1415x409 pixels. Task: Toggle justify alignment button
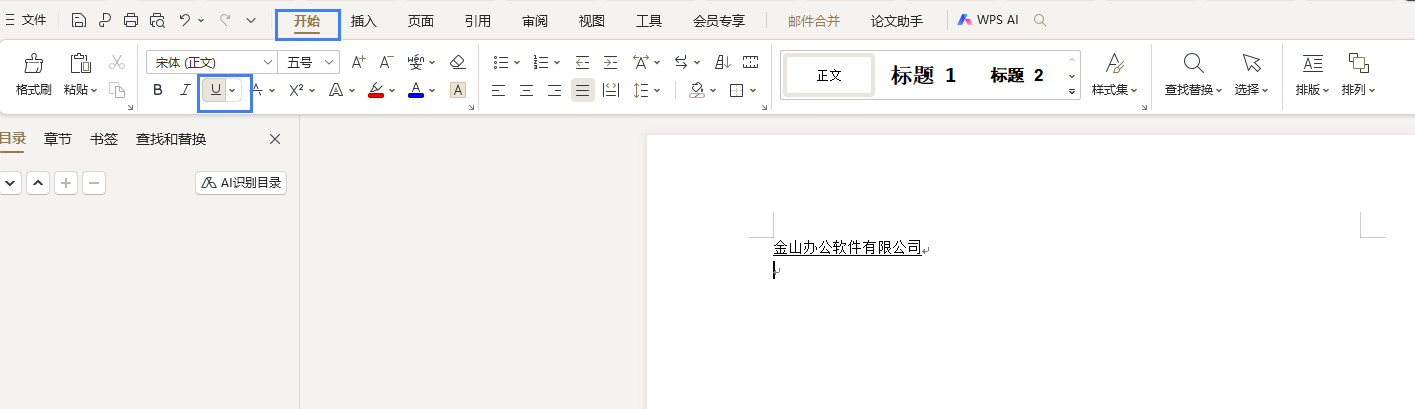coord(582,90)
